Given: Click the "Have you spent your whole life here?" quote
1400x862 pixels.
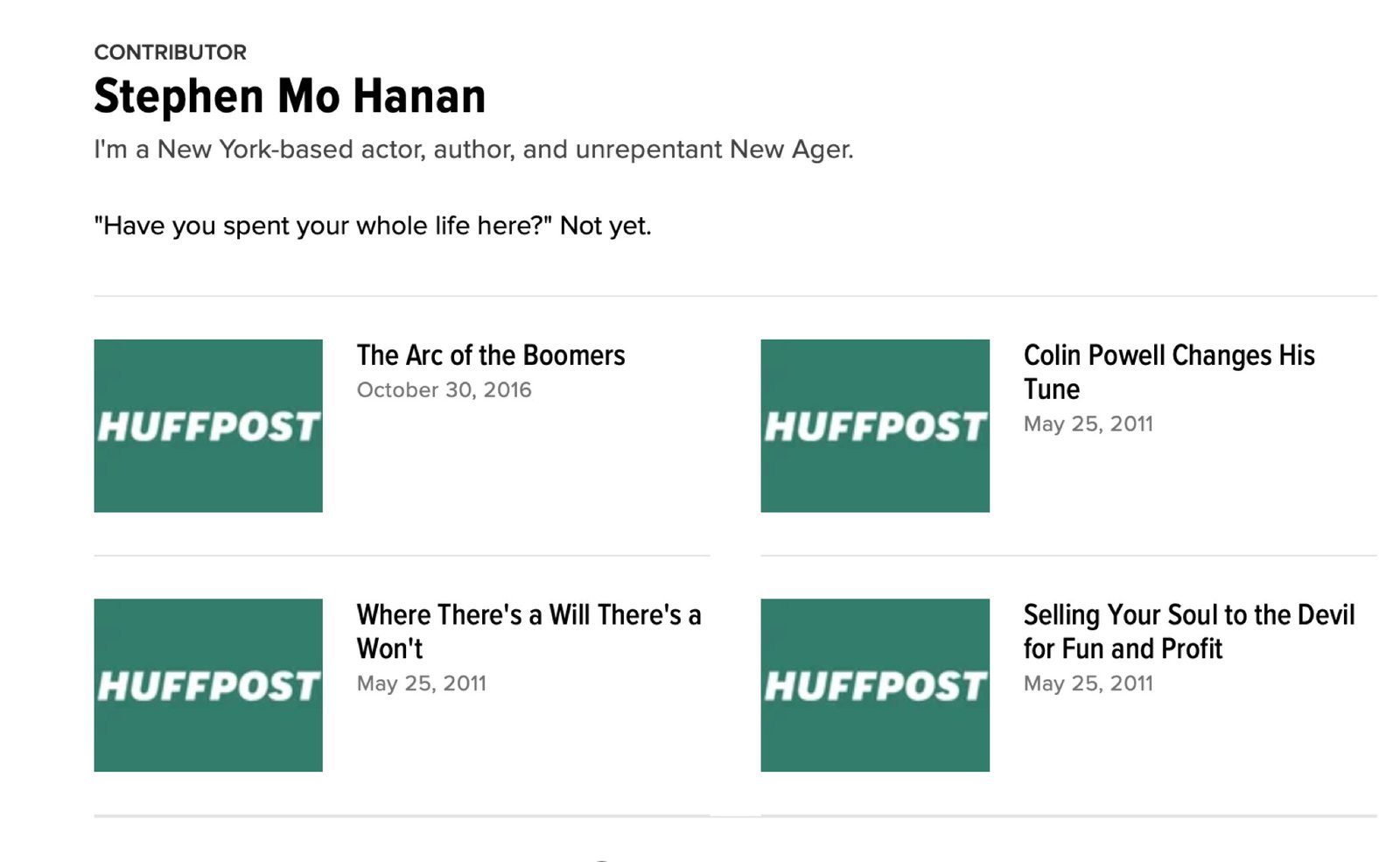Looking at the screenshot, I should (x=373, y=226).
